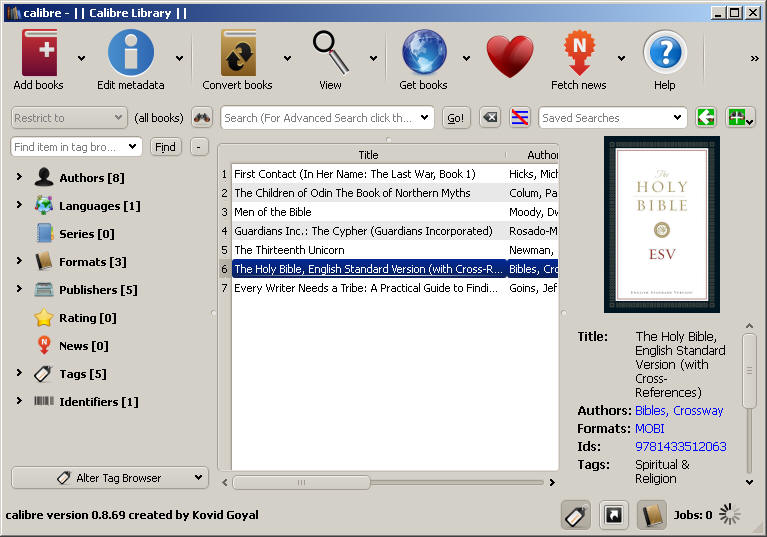Image resolution: width=767 pixels, height=537 pixels.
Task: Sort by the Title column header
Action: (x=368, y=155)
